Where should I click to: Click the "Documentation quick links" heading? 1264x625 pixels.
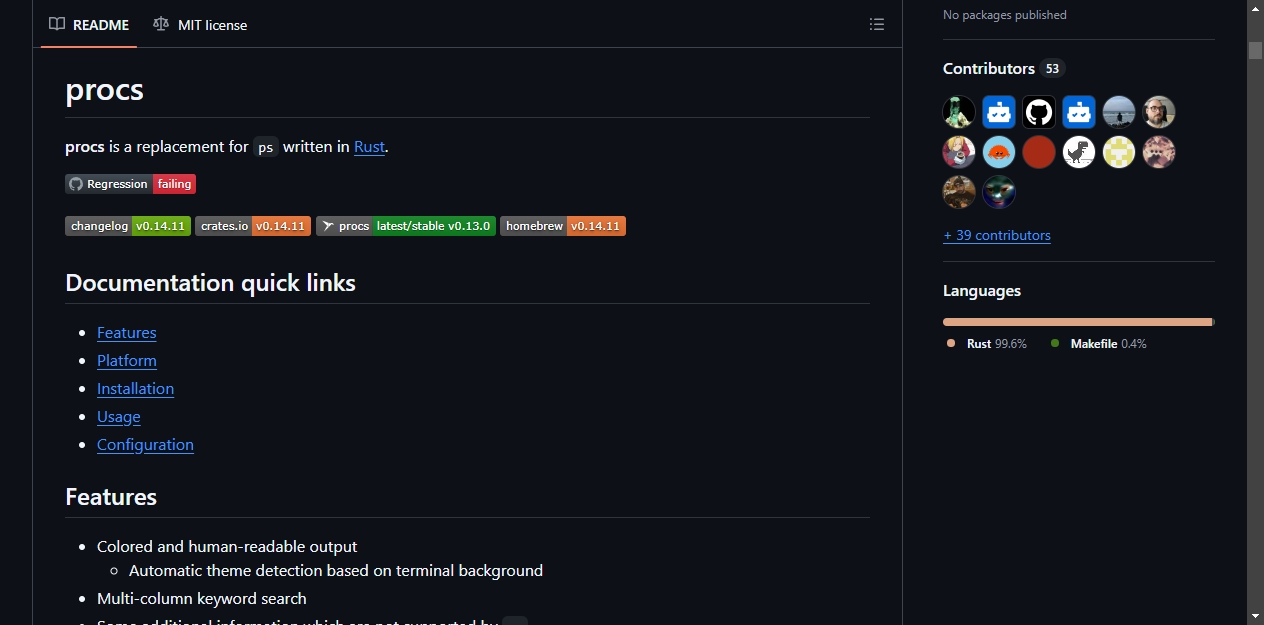click(x=211, y=283)
